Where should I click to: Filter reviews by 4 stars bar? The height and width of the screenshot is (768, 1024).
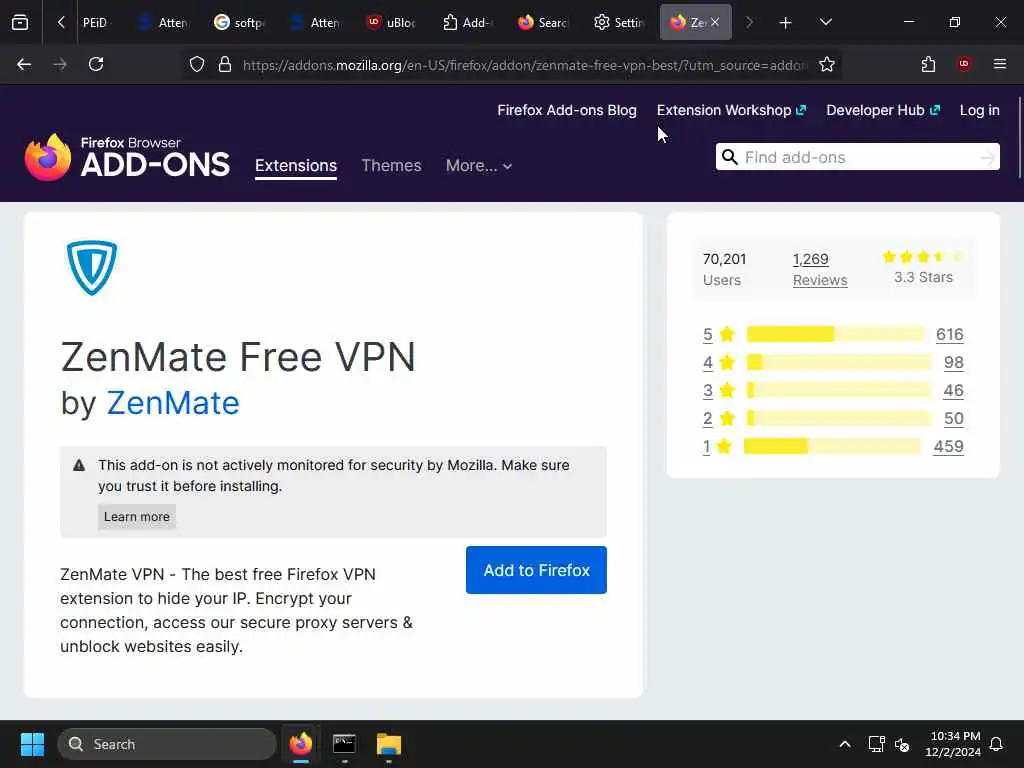click(839, 362)
